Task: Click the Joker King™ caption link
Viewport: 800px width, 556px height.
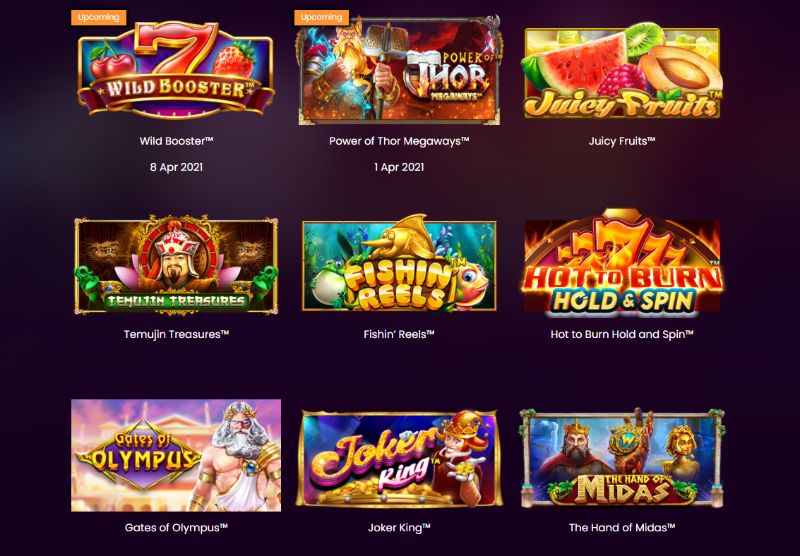Action: (399, 528)
